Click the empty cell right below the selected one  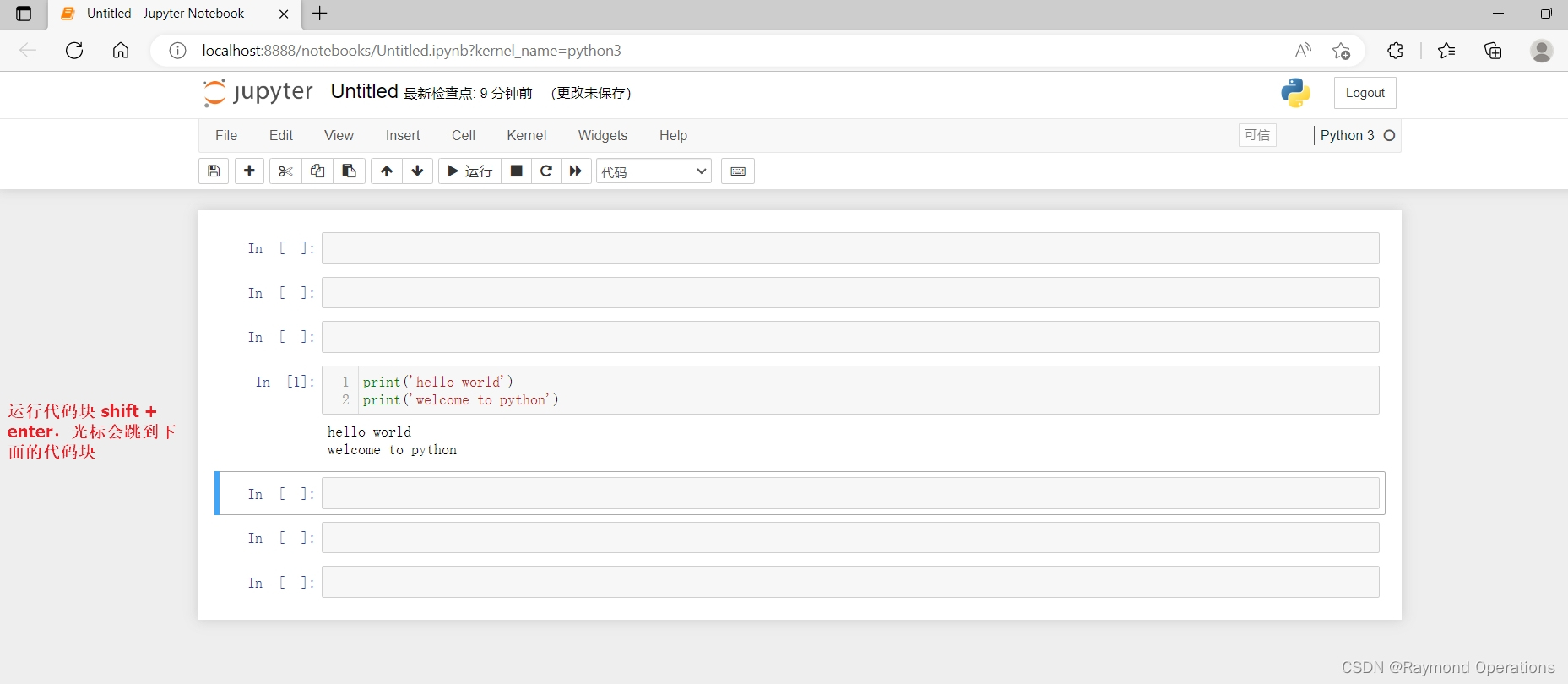[850, 537]
